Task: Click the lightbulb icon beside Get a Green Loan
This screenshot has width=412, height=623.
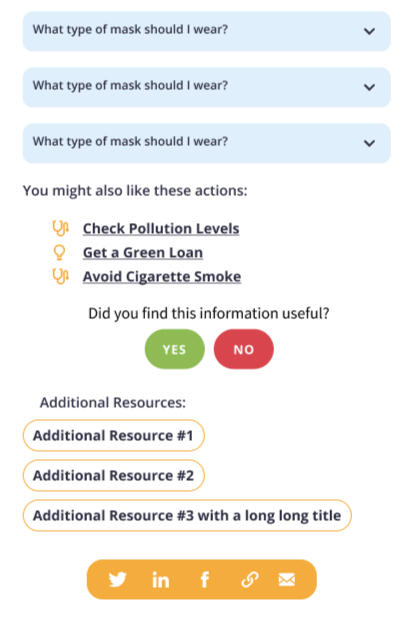Action: click(x=59, y=252)
